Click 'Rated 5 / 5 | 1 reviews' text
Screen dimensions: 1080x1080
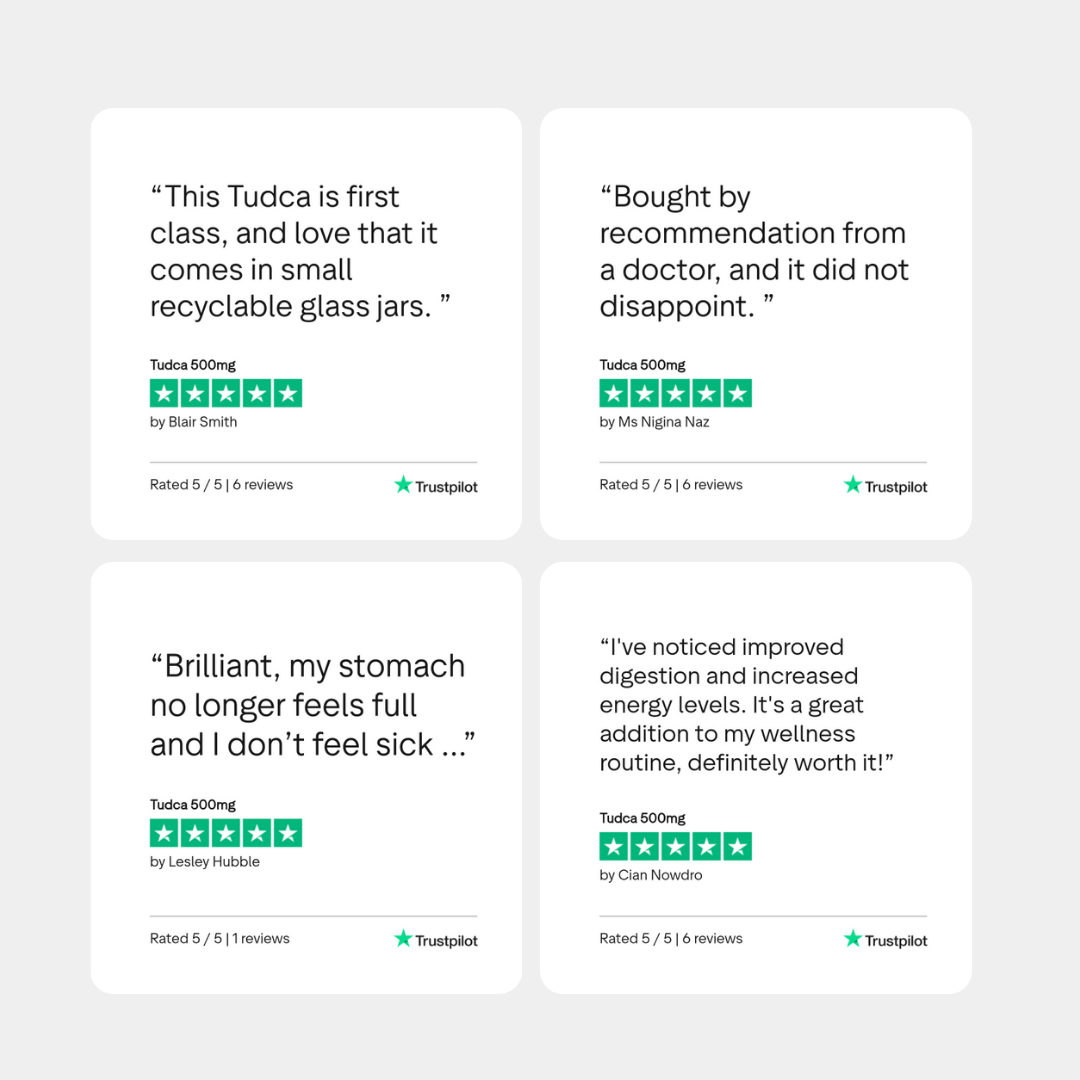pos(220,939)
